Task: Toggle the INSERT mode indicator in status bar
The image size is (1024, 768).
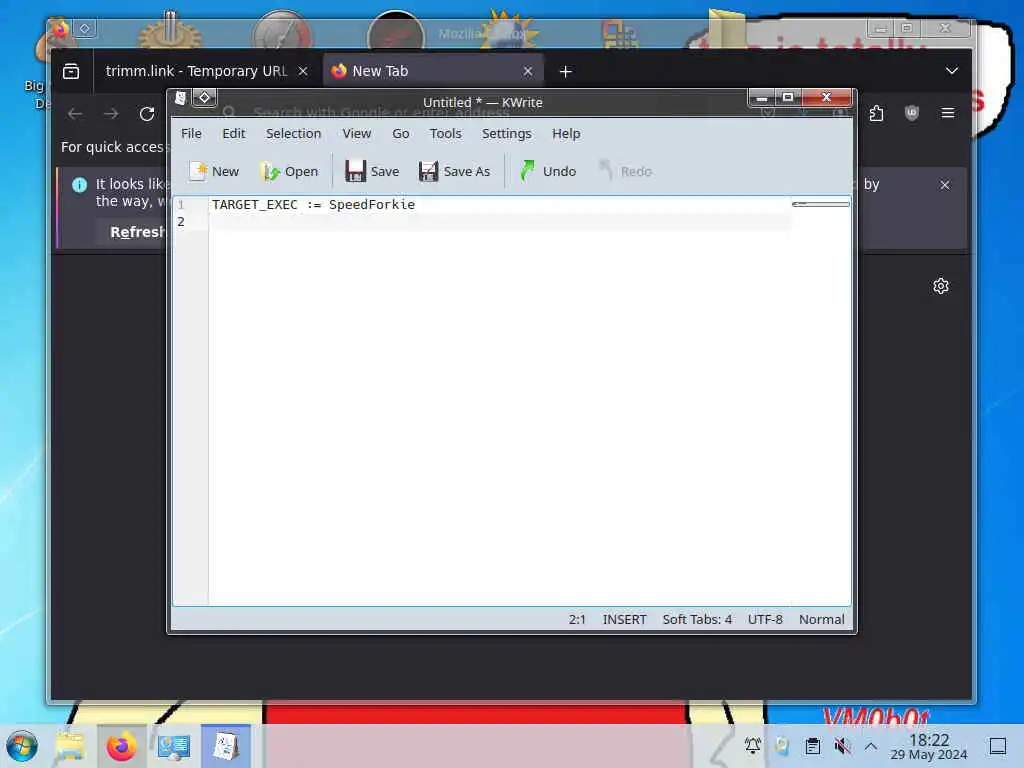Action: point(624,619)
